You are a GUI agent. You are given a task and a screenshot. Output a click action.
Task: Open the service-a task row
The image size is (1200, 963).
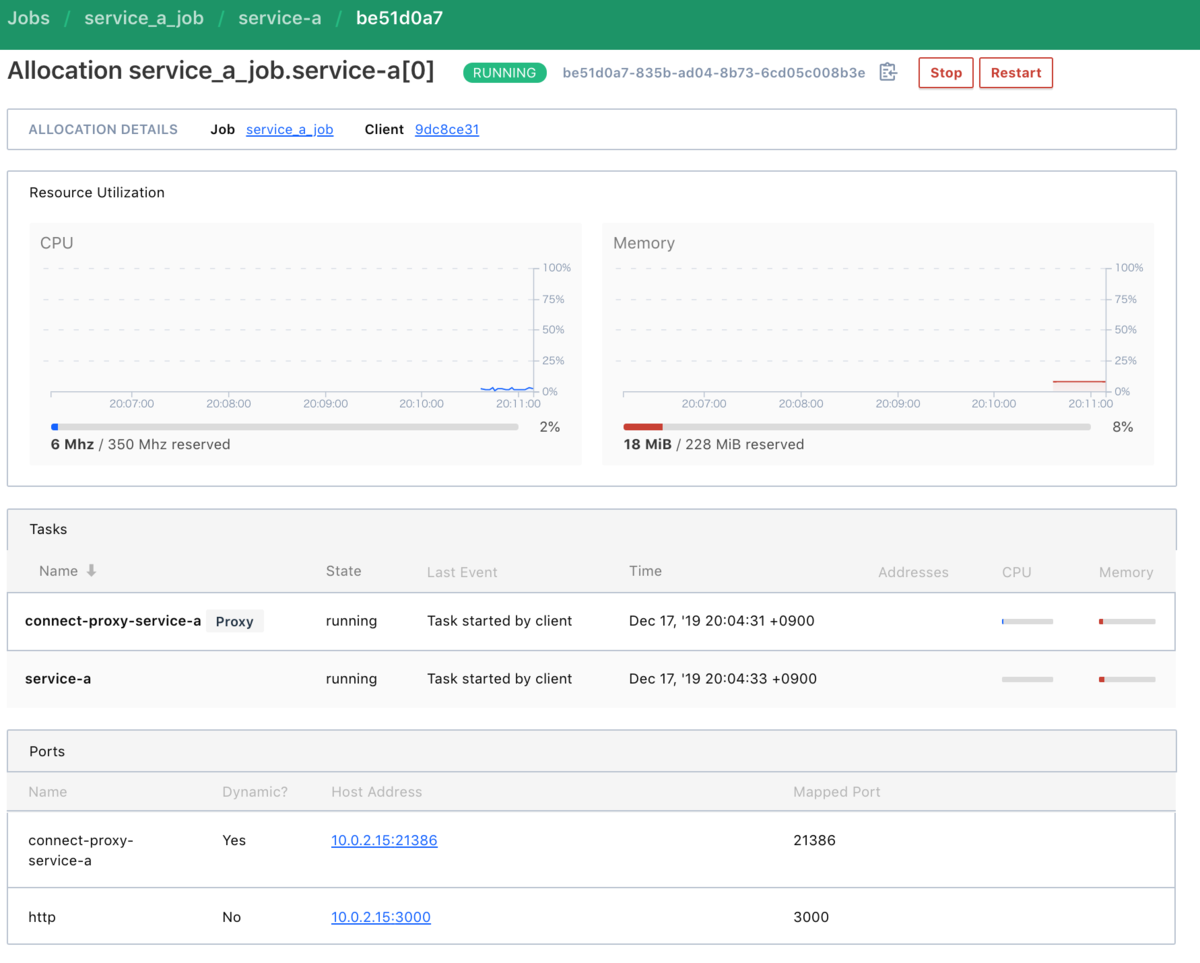click(x=591, y=679)
